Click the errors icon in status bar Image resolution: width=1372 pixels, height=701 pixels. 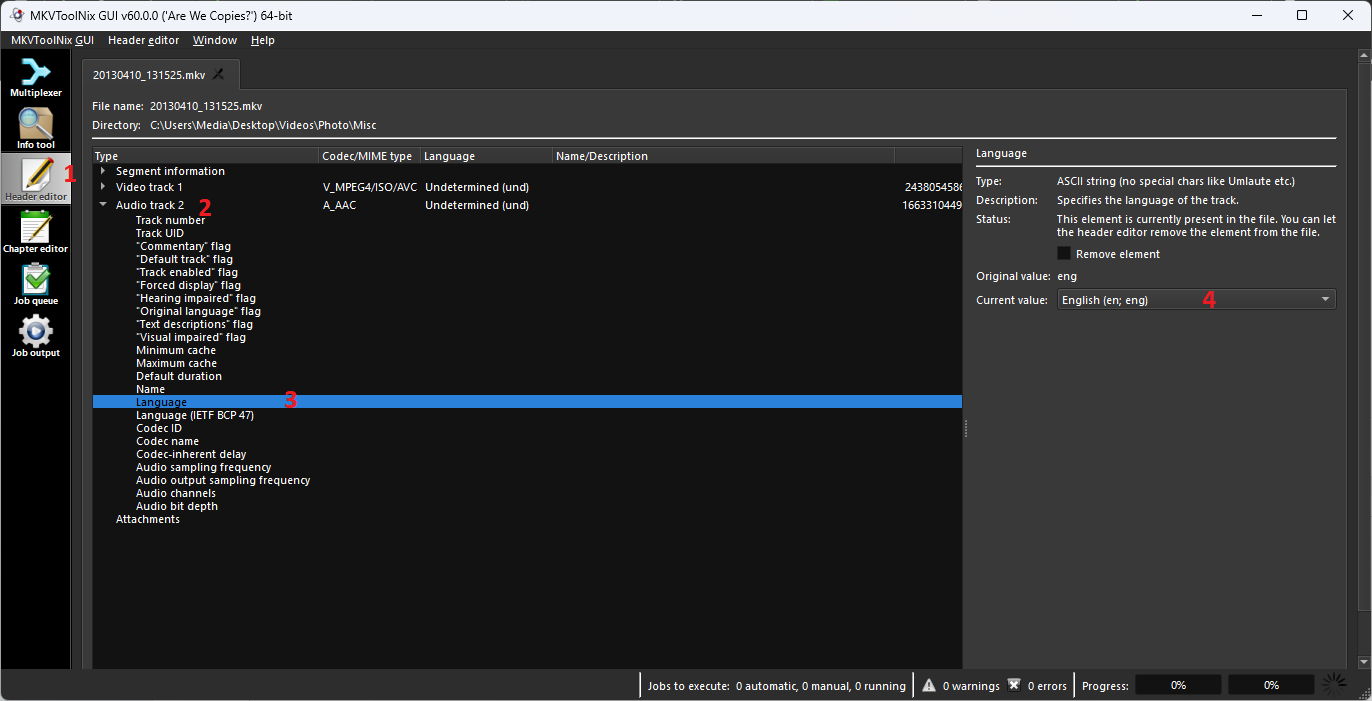[x=1014, y=686]
